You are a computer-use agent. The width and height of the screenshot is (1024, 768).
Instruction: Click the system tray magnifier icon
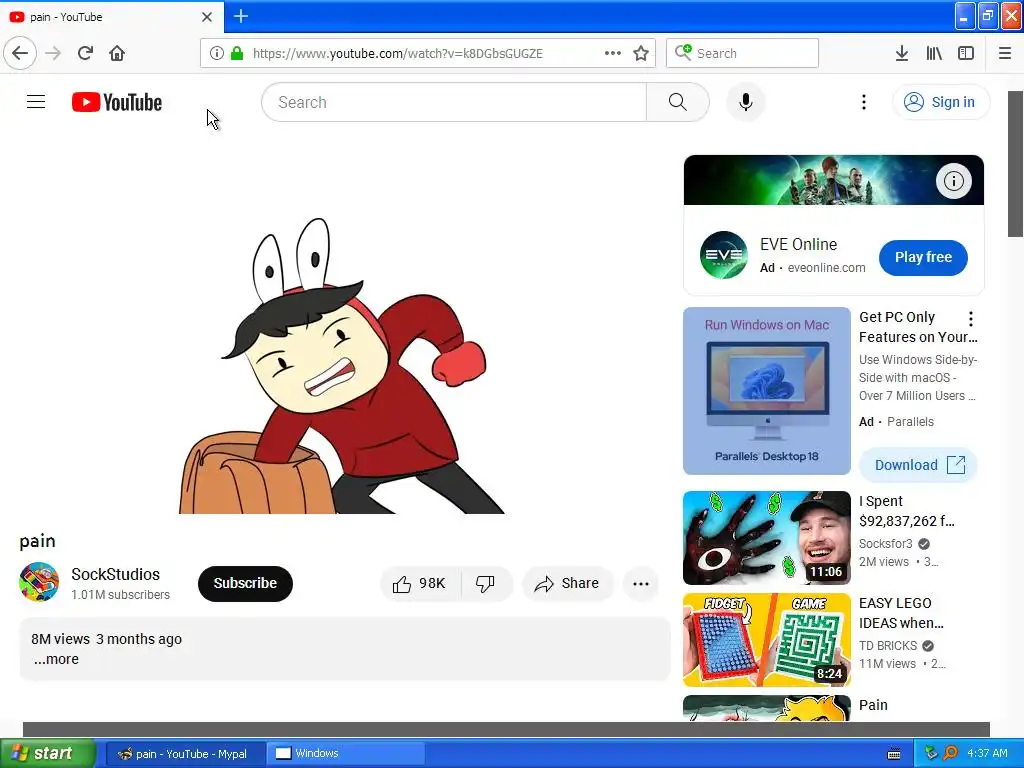click(x=950, y=753)
